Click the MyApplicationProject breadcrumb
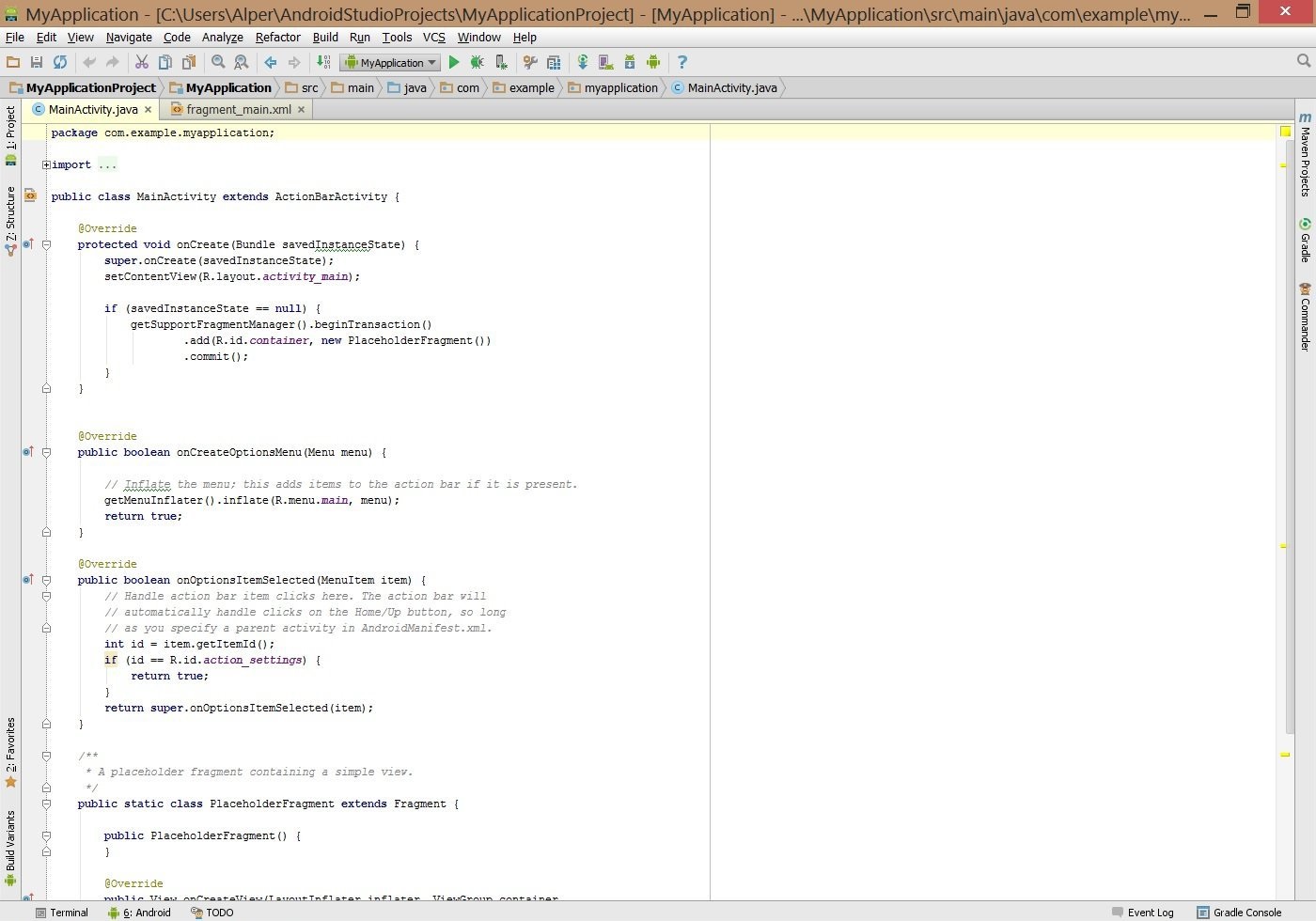 point(83,87)
